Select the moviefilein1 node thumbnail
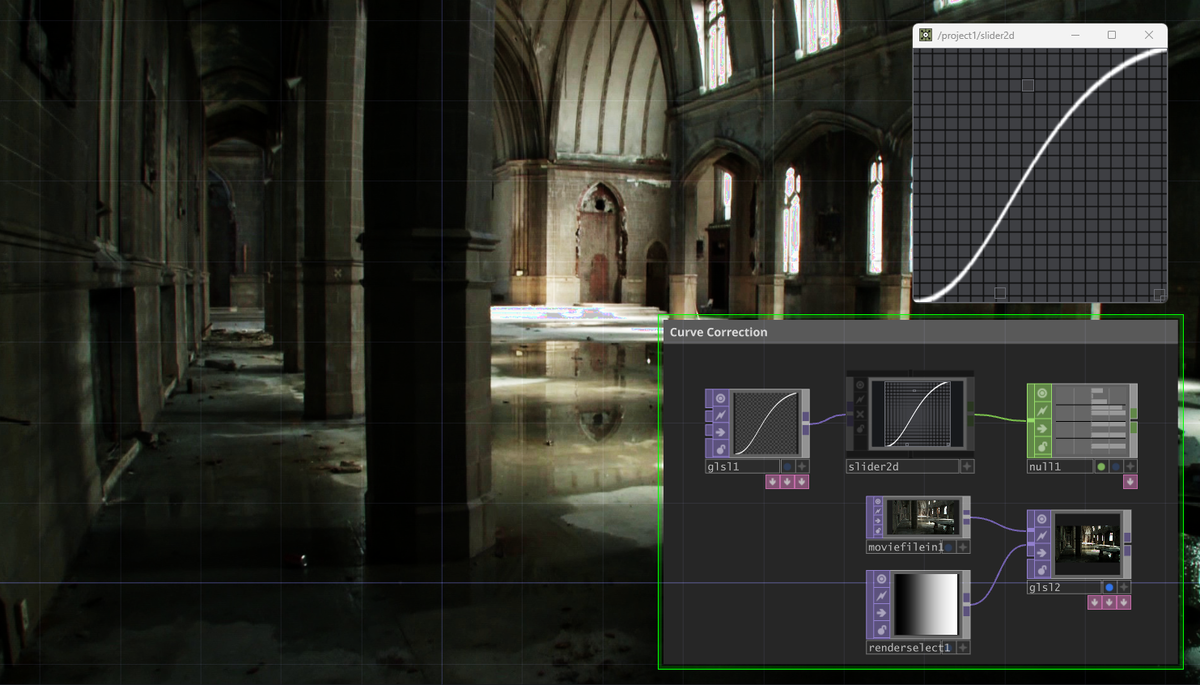The image size is (1200, 685). coord(923,517)
